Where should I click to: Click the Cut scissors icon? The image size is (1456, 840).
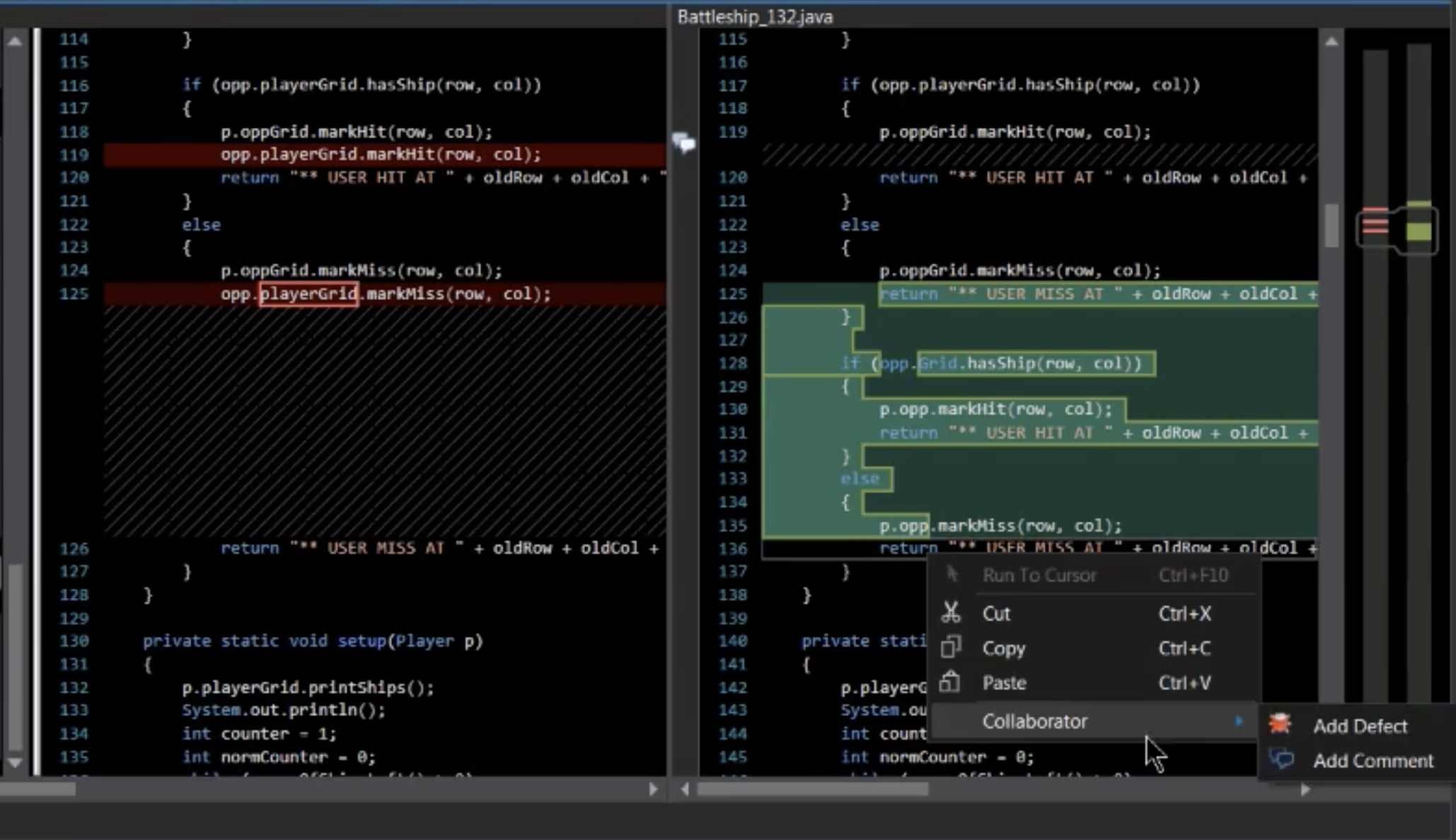coord(950,612)
